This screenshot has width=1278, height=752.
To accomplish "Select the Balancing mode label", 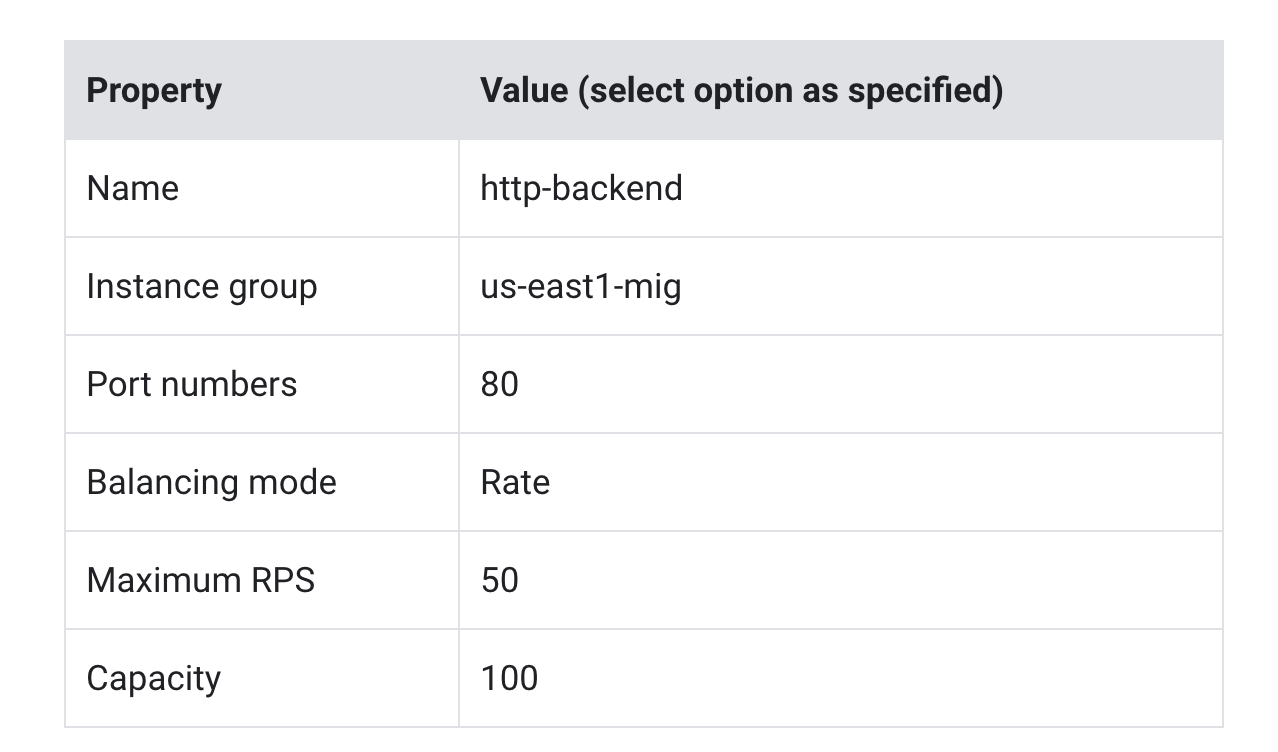I will [211, 482].
